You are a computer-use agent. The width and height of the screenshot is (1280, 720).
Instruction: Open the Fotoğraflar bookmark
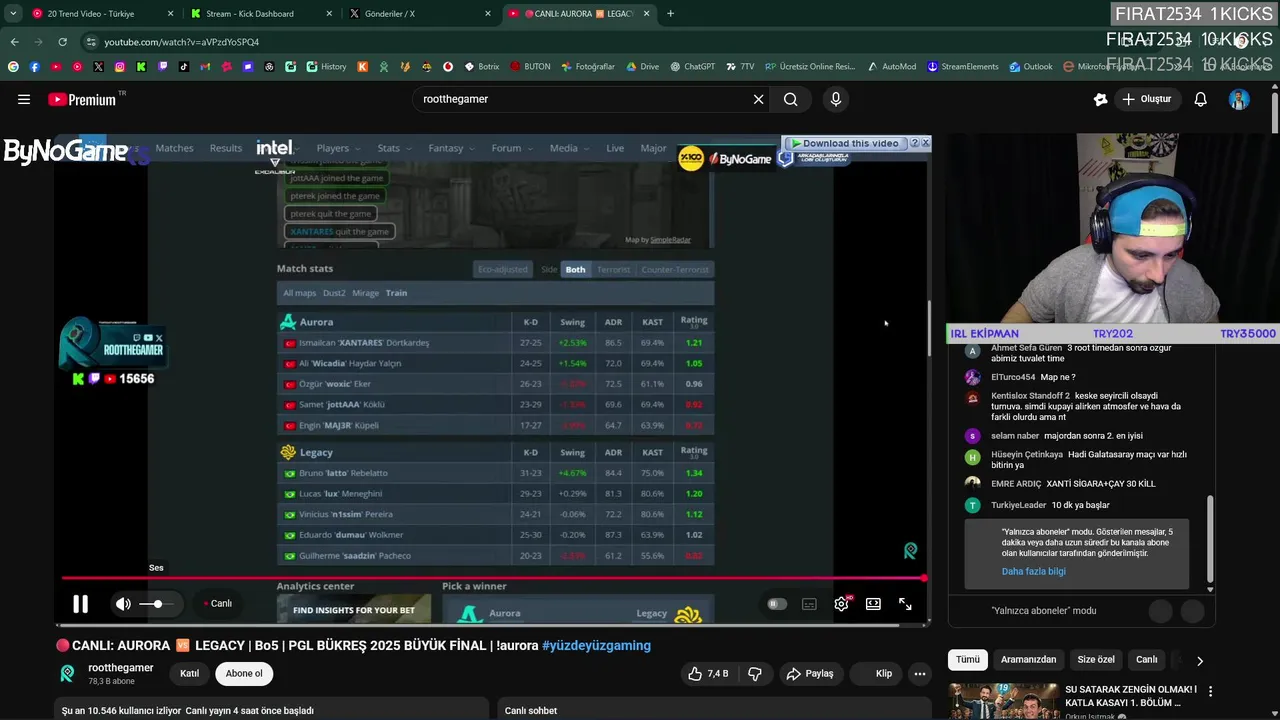click(x=588, y=67)
